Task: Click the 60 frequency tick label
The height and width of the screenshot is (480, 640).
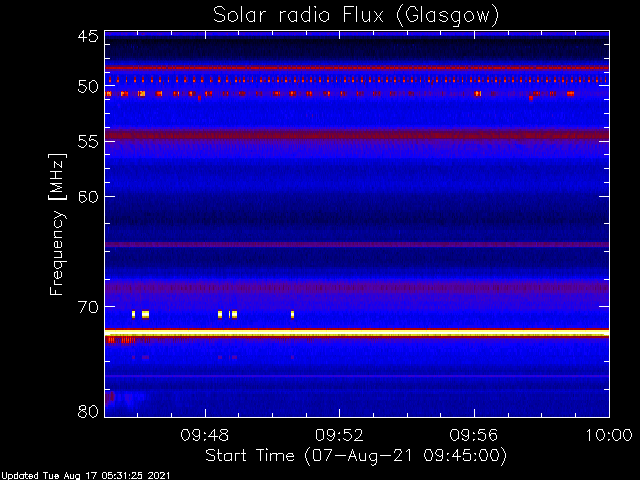Action: (88, 197)
